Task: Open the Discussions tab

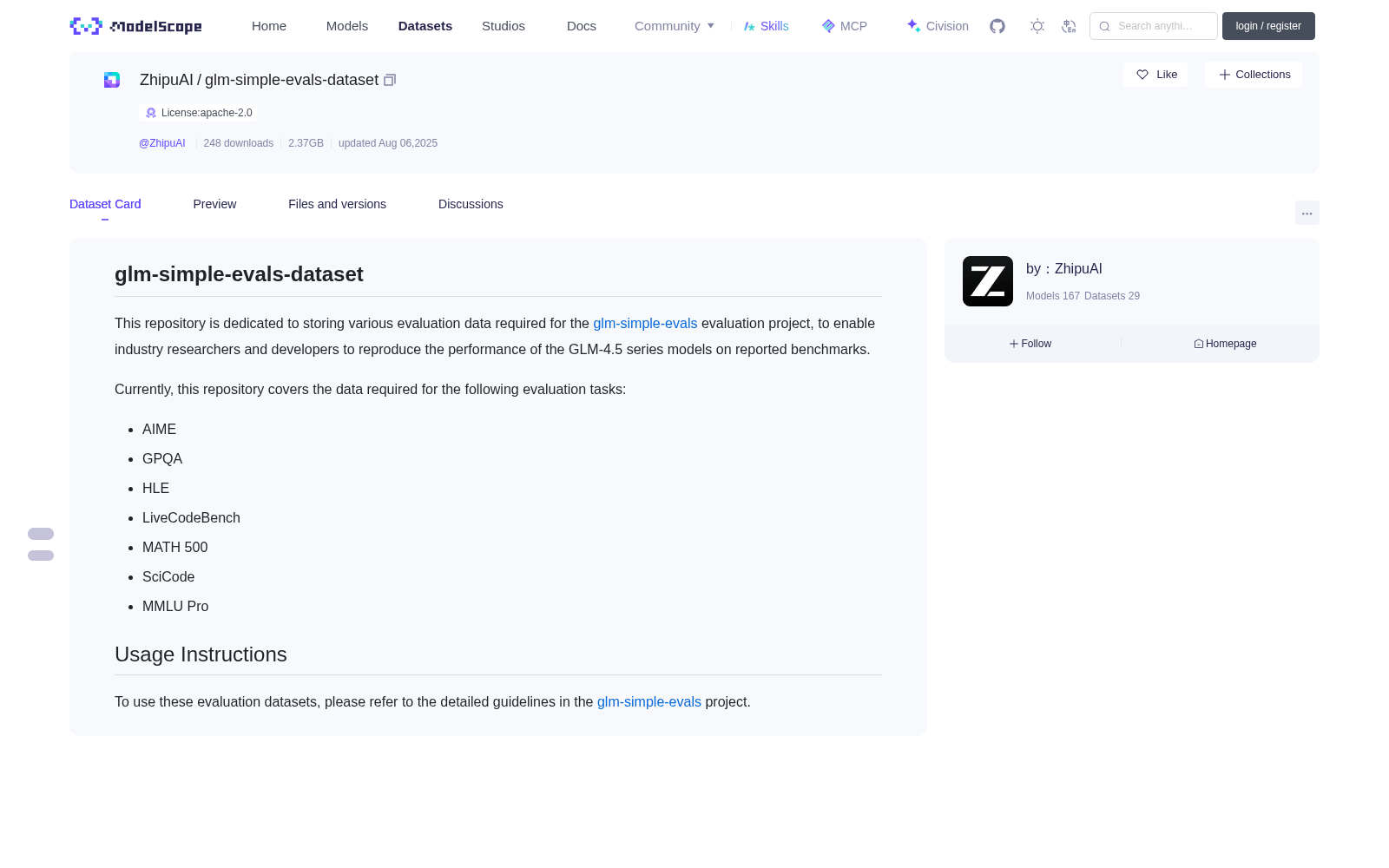Action: click(x=471, y=204)
